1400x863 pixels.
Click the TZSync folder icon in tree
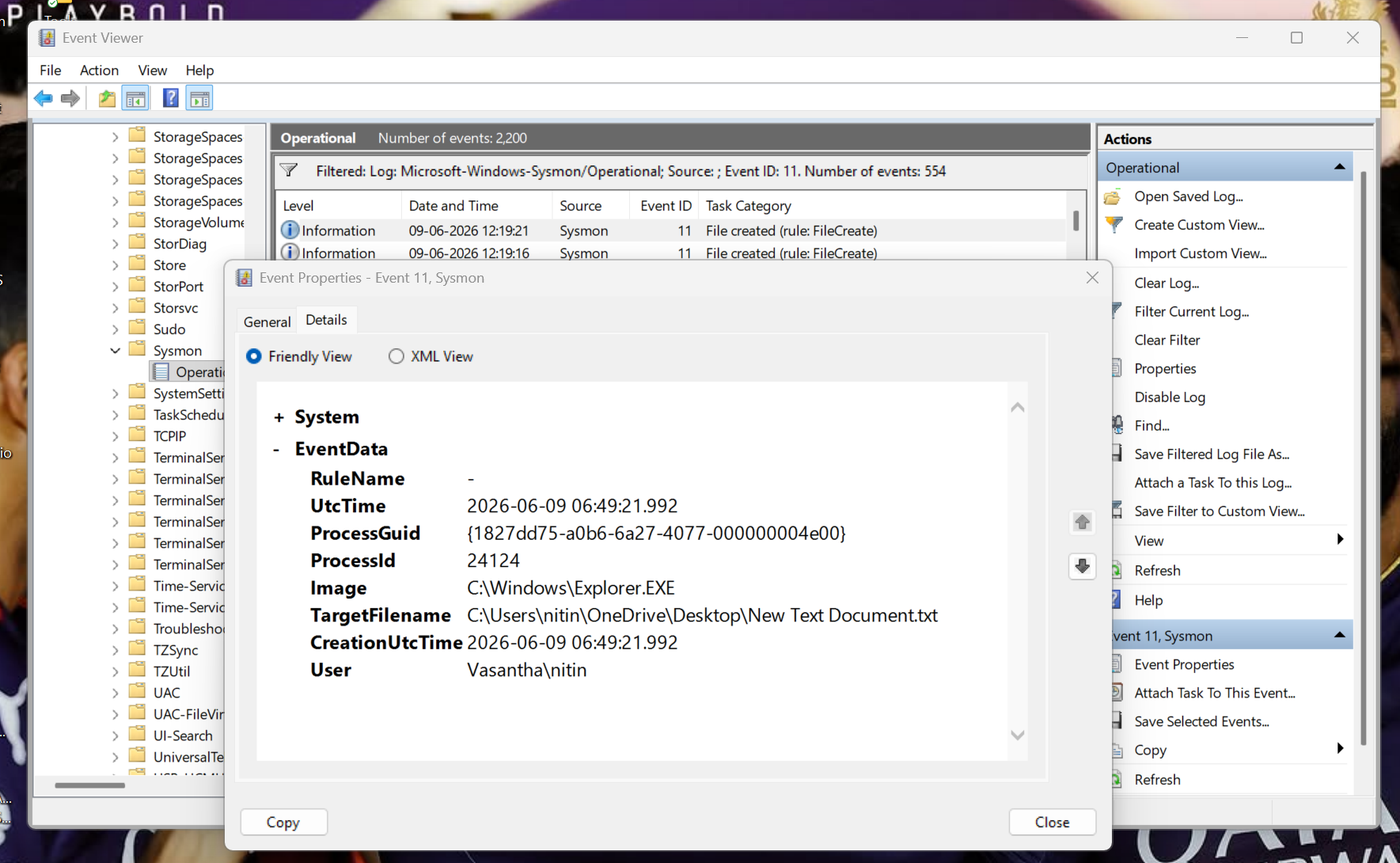coord(138,648)
